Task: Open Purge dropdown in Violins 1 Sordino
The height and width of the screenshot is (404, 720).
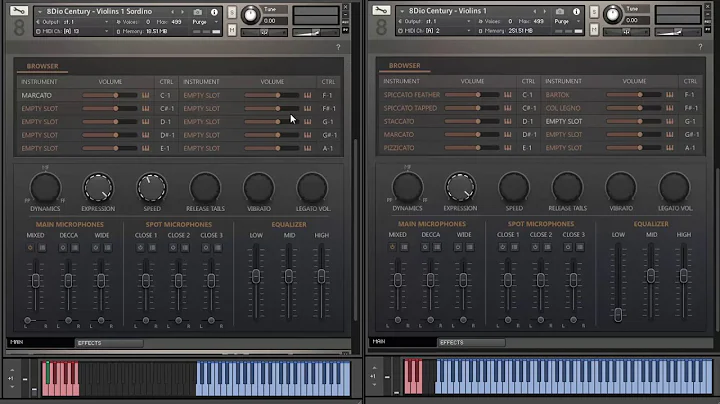Action: pyautogui.click(x=205, y=22)
